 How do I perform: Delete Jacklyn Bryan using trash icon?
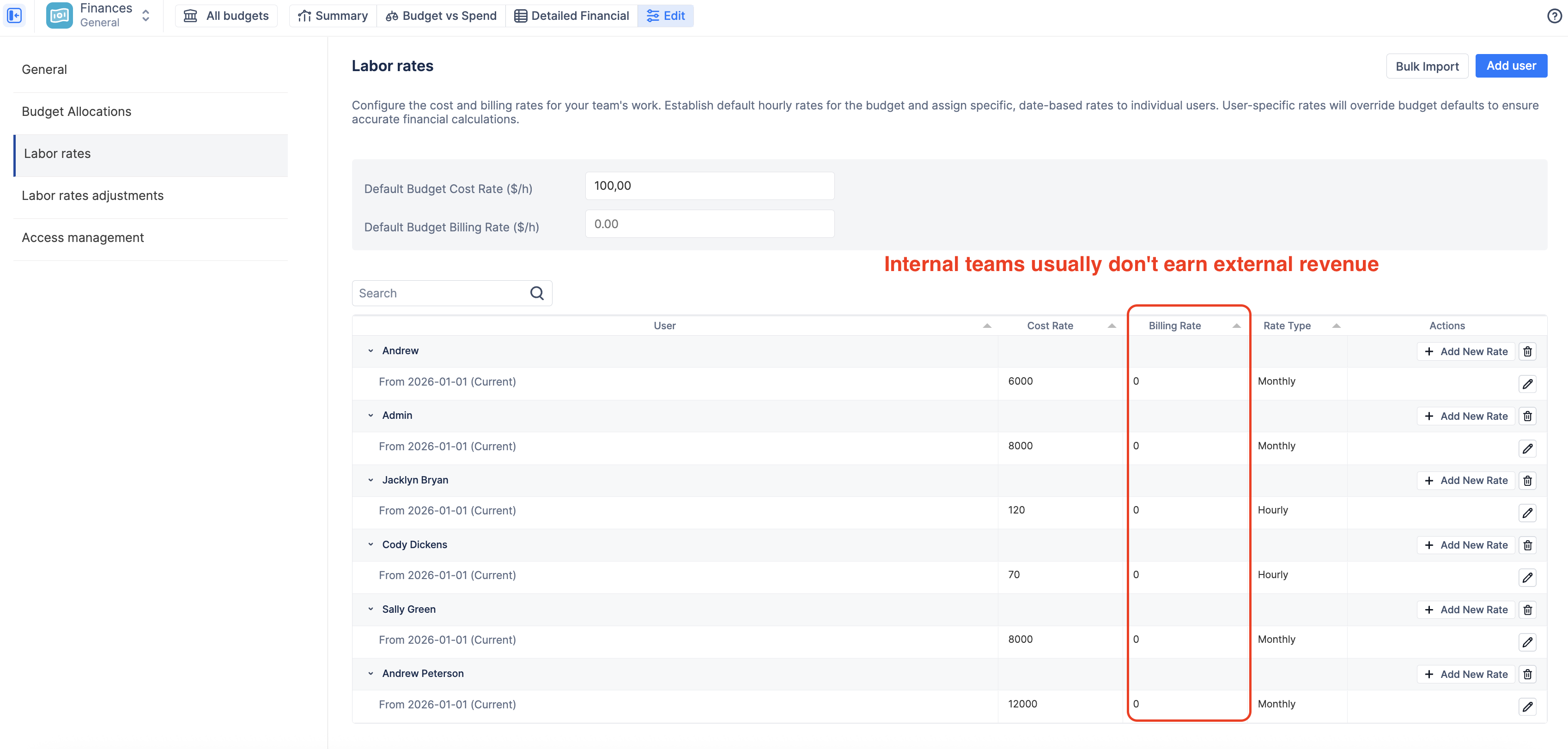1527,481
